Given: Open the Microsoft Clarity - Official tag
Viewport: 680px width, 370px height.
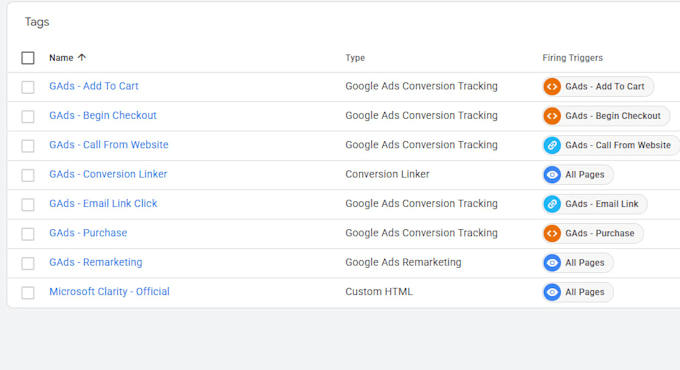Looking at the screenshot, I should 109,291.
